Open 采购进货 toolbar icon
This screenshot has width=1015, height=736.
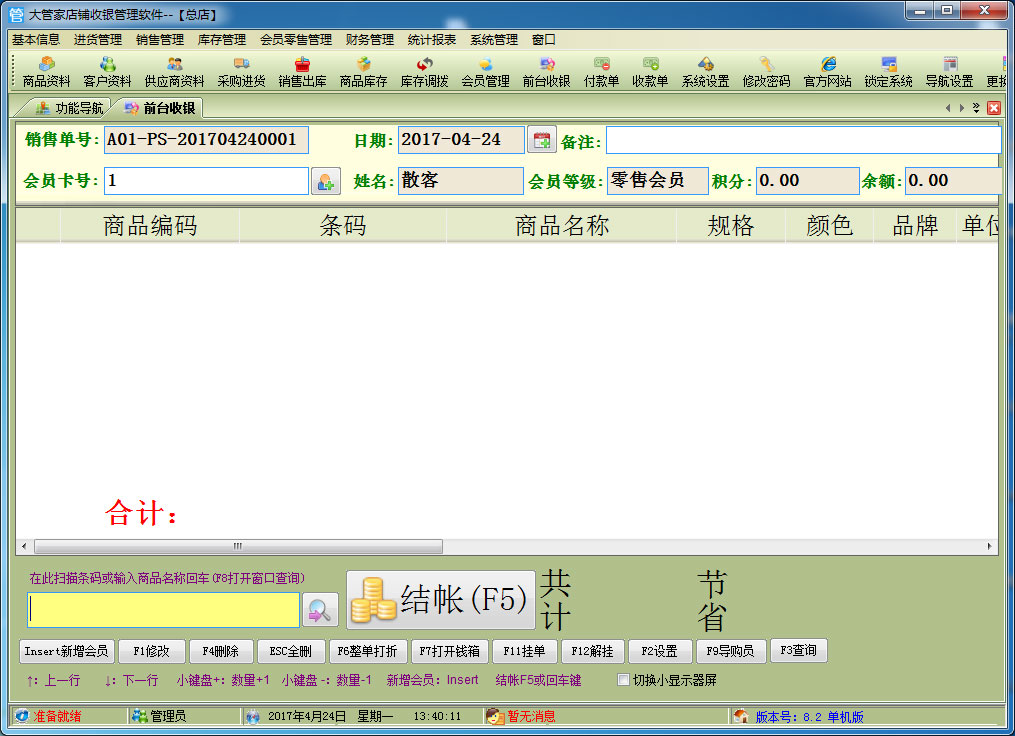(x=241, y=72)
